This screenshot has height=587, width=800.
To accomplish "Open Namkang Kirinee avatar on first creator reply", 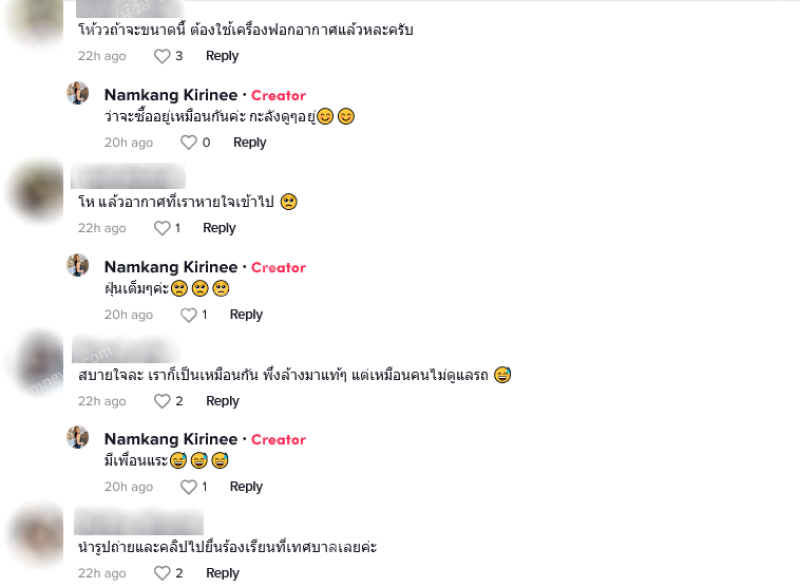I will (x=78, y=93).
